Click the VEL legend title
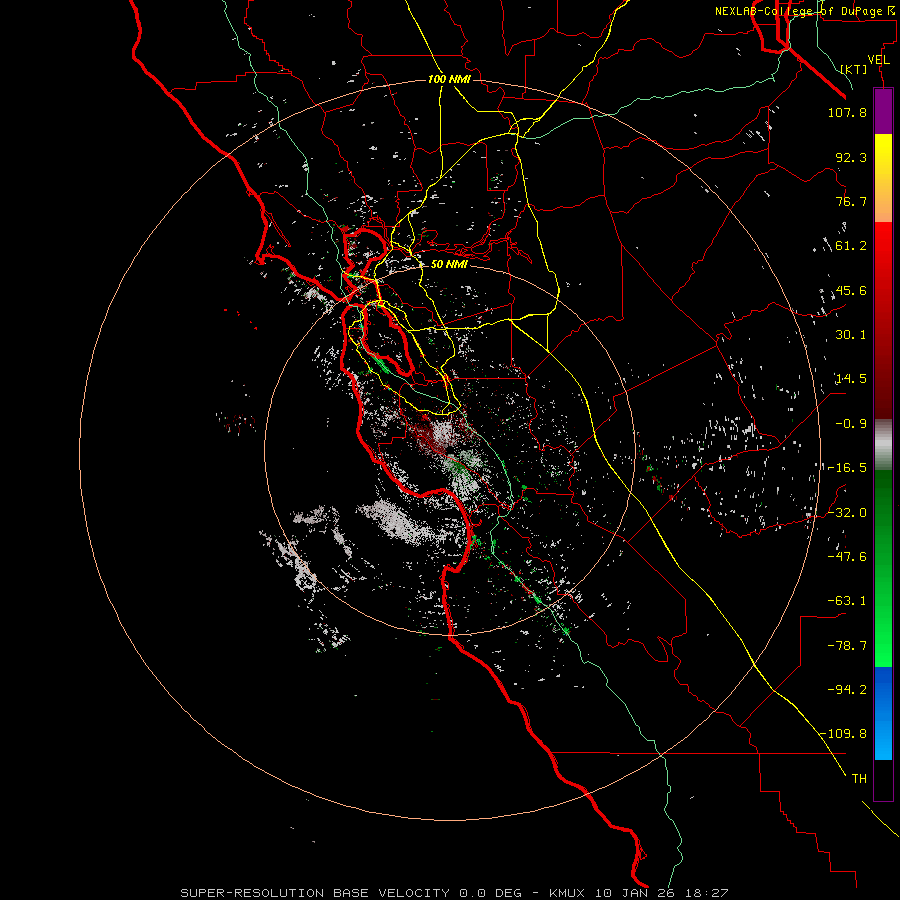Viewport: 900px width, 900px height. (878, 60)
